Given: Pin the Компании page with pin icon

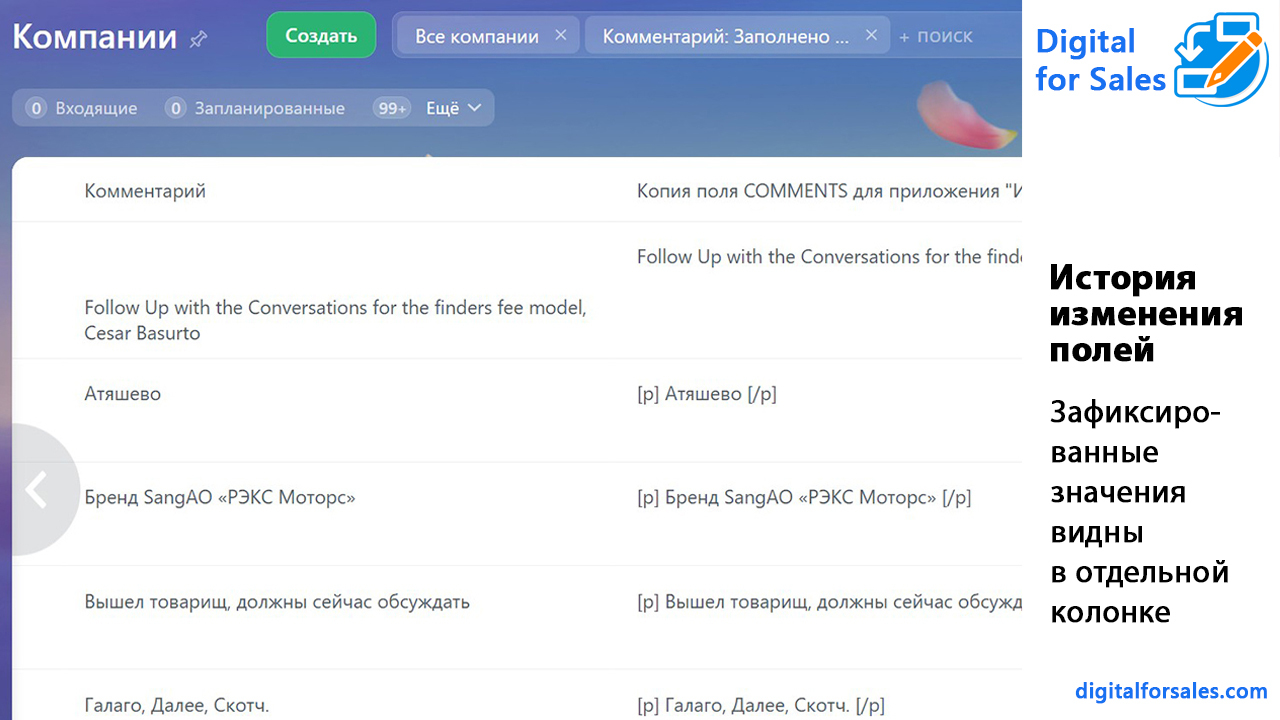Looking at the screenshot, I should coord(198,40).
